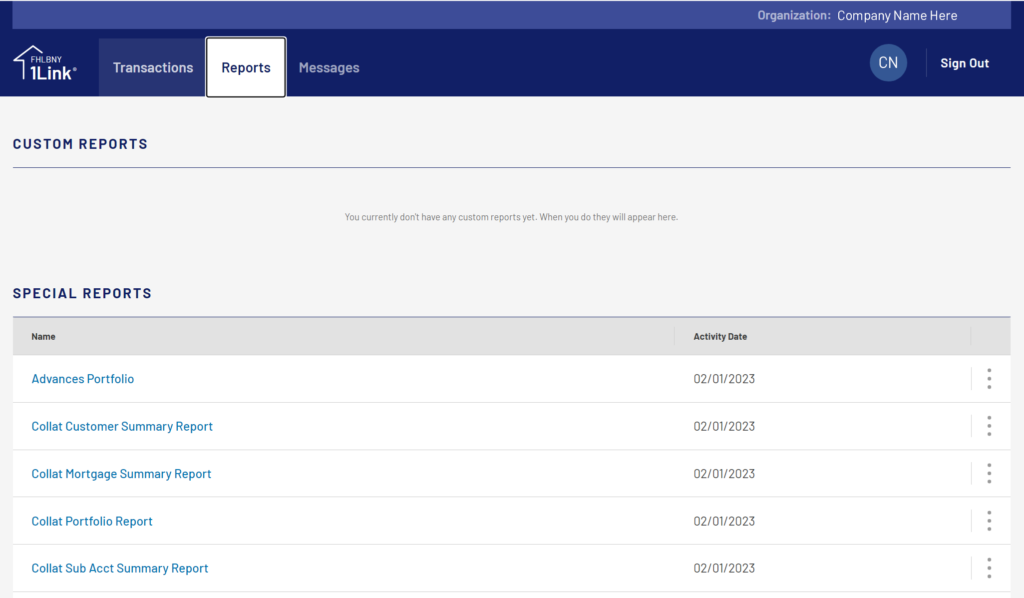Click the FHLBNY 1Link logo

[x=45, y=64]
